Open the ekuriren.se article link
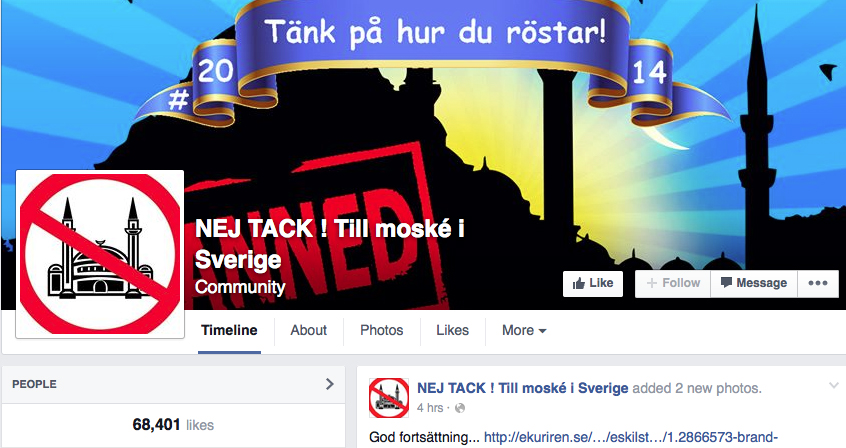 (630, 437)
